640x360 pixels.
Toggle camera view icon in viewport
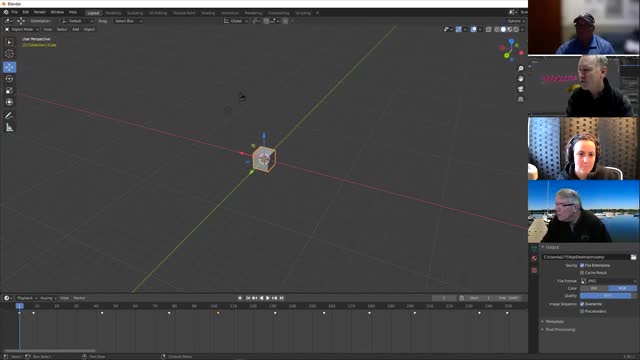coord(520,89)
